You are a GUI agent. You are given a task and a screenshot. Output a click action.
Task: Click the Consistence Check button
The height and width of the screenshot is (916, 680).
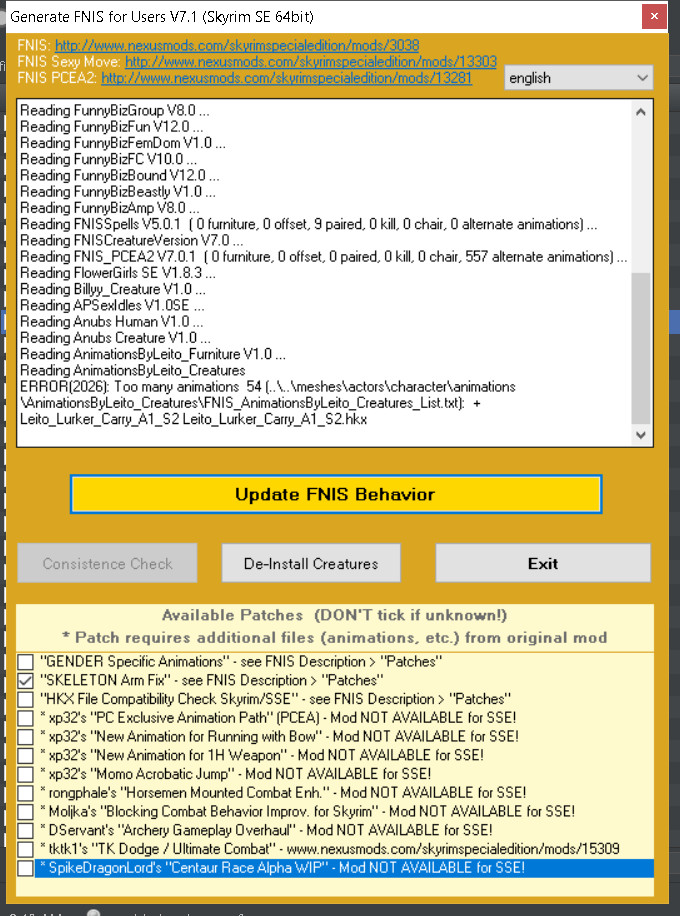click(x=107, y=563)
